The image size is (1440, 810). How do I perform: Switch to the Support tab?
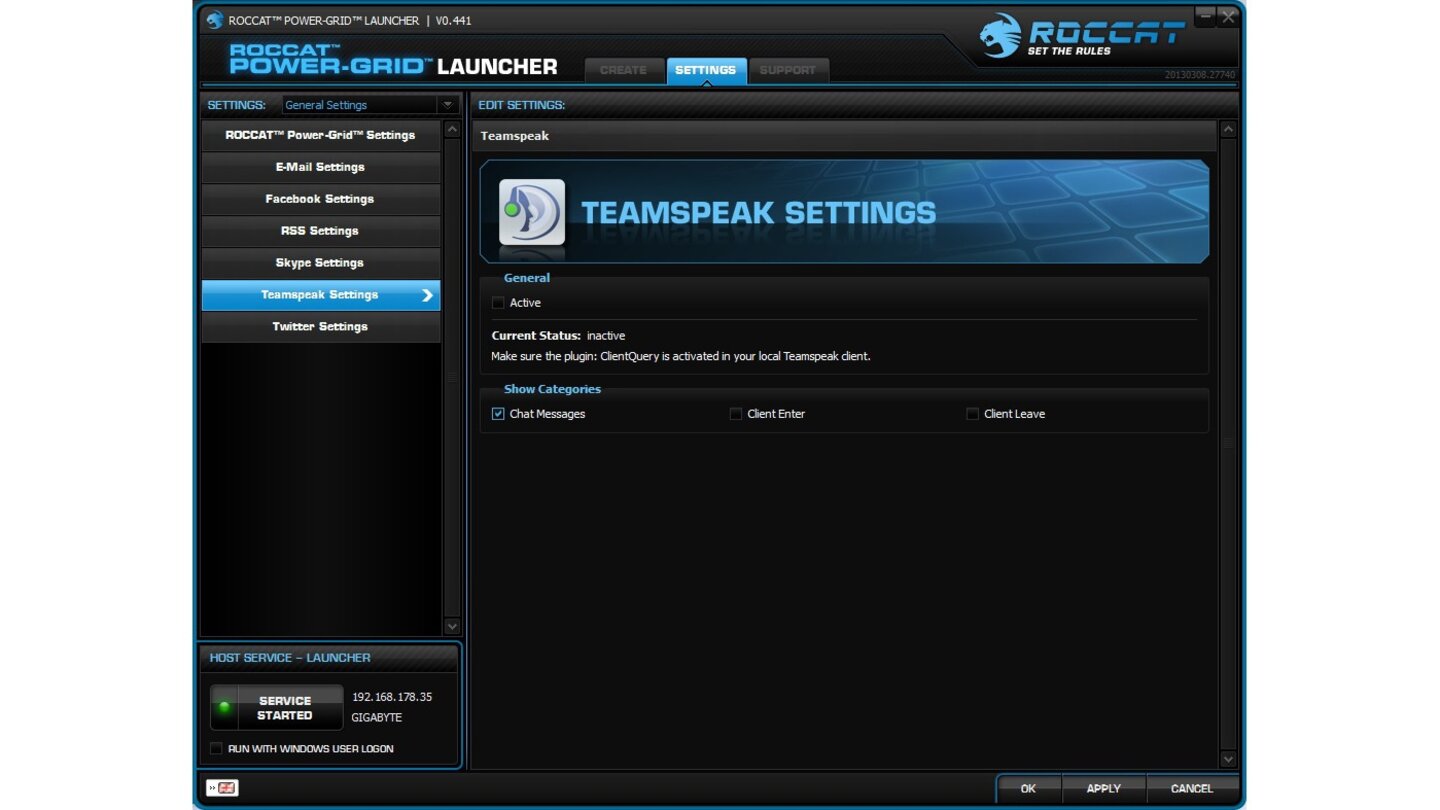click(788, 70)
